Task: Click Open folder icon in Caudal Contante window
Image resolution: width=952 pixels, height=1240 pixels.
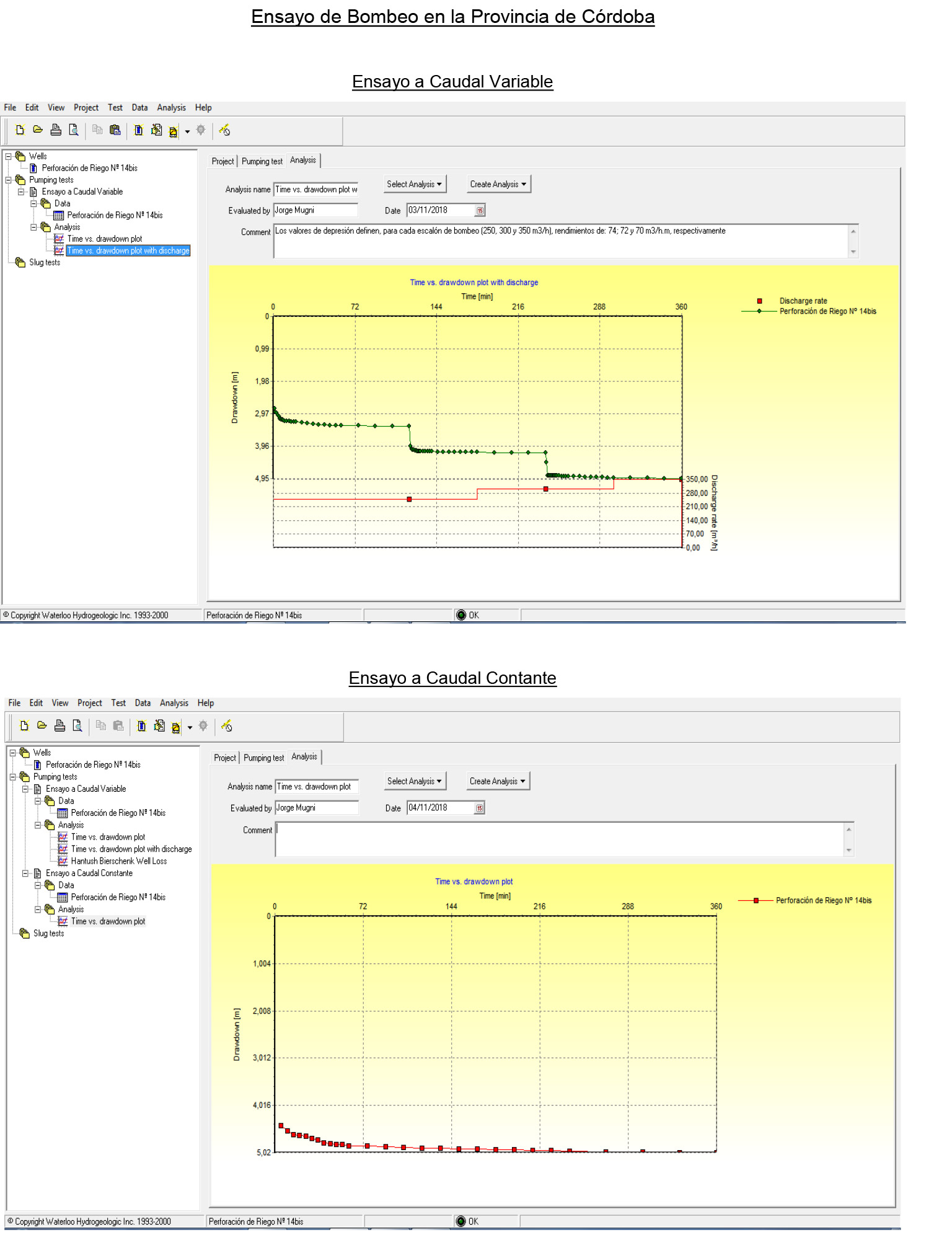Action: 42,726
